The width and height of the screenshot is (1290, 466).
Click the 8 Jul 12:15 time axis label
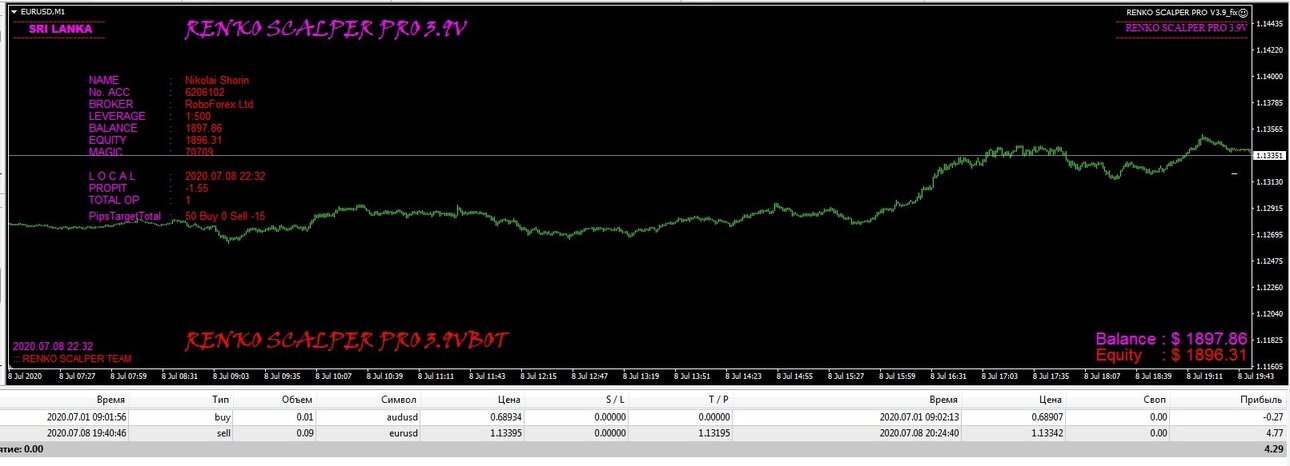pyautogui.click(x=536, y=377)
